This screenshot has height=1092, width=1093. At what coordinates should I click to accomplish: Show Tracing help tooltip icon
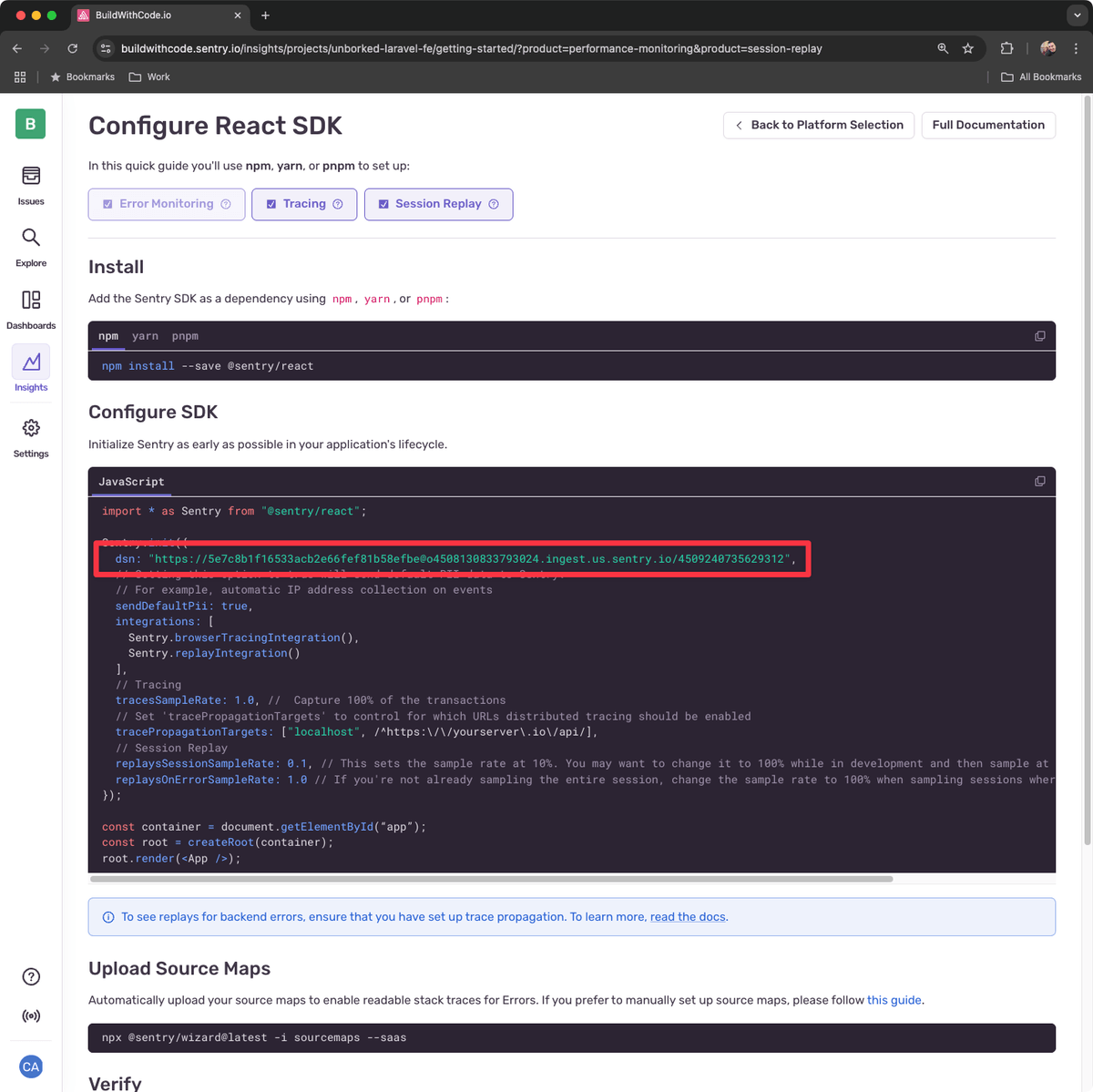tap(338, 204)
